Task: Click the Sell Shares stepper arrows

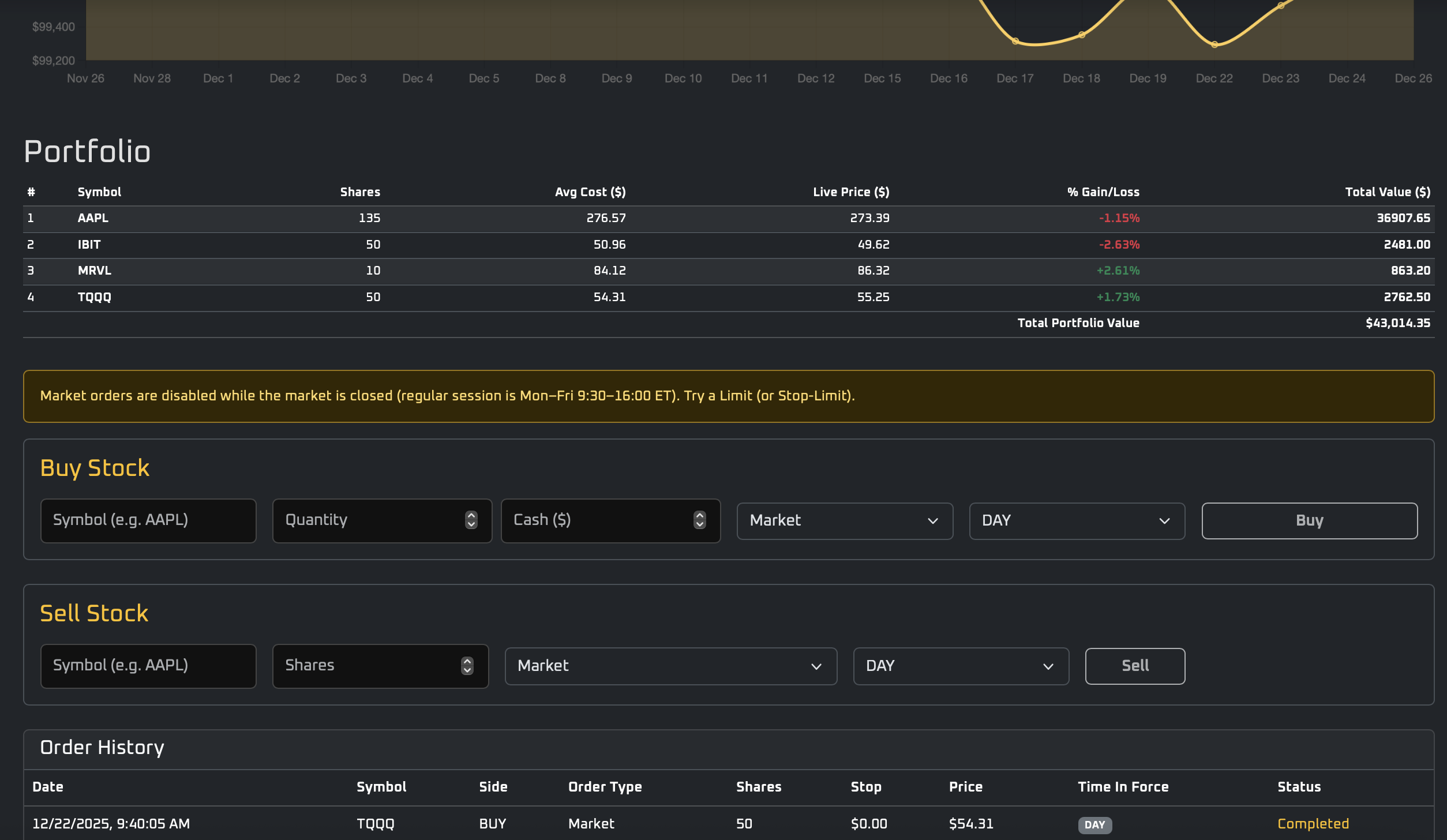Action: (467, 665)
